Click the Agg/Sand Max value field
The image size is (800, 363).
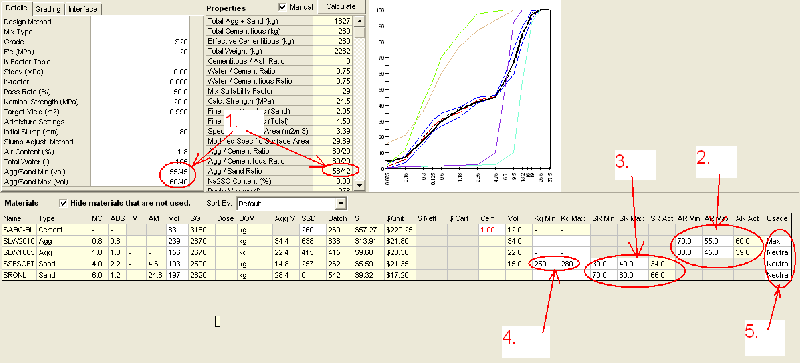coord(140,181)
